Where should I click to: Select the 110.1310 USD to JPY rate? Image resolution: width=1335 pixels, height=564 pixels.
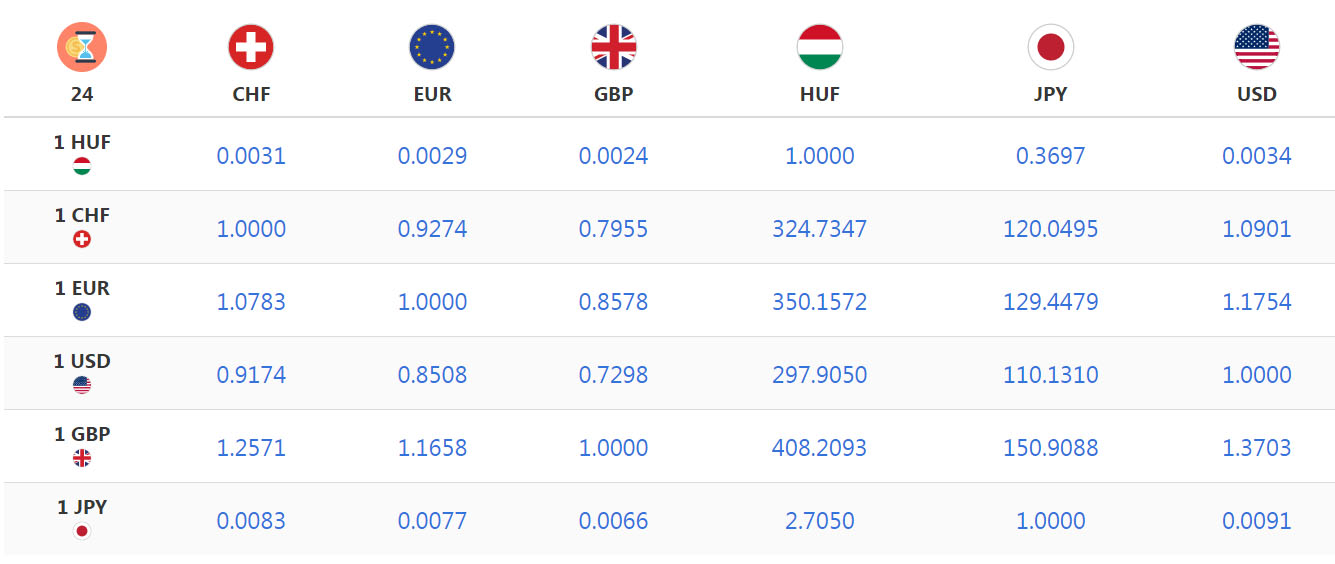tap(1050, 375)
